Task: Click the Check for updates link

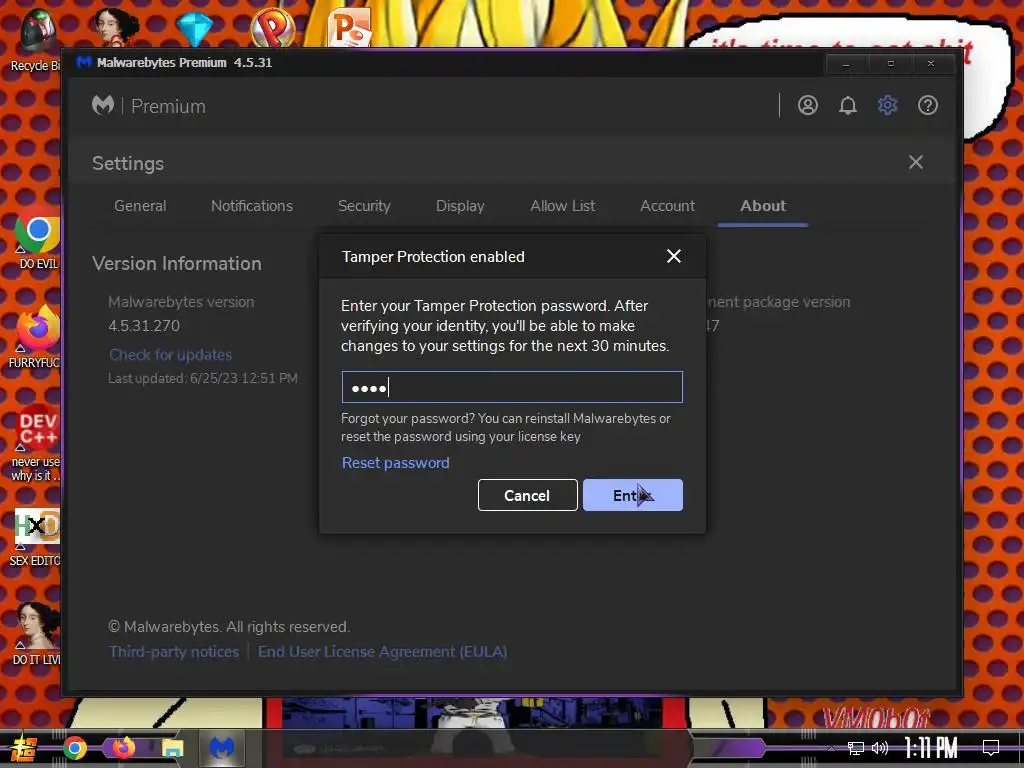Action: click(x=170, y=355)
